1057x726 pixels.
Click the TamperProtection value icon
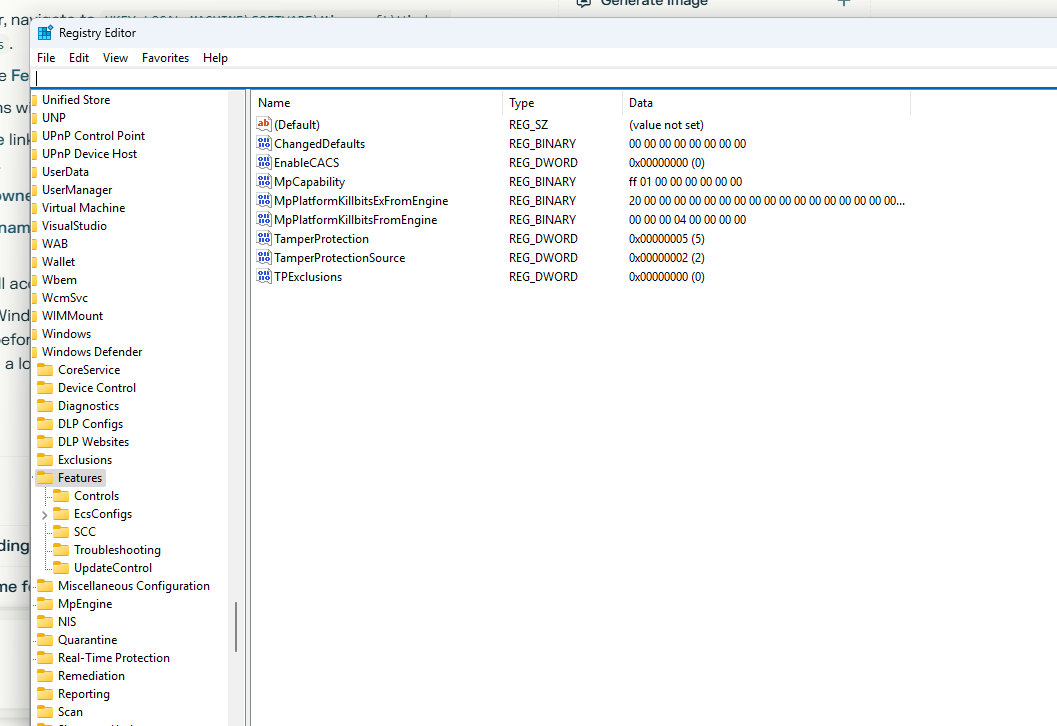264,238
